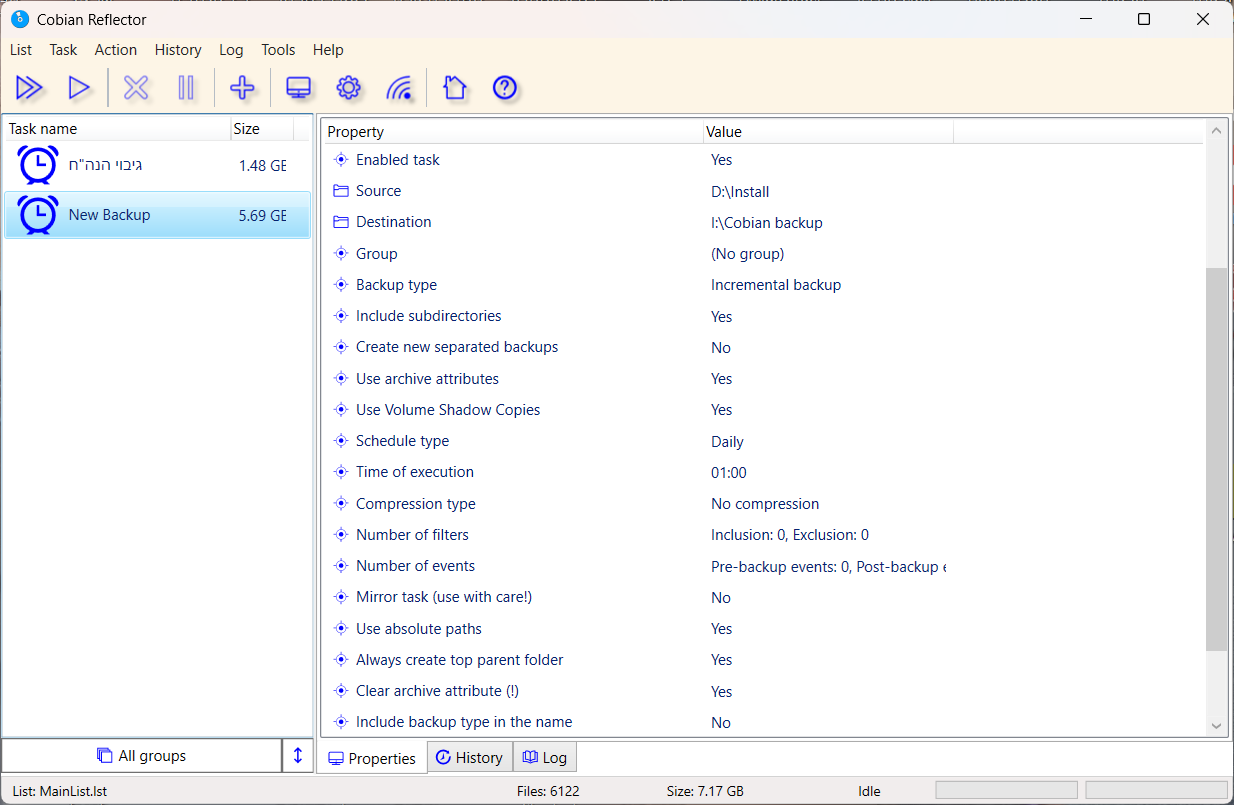Click the Abort X icon in toolbar
The image size is (1234, 805).
136,88
